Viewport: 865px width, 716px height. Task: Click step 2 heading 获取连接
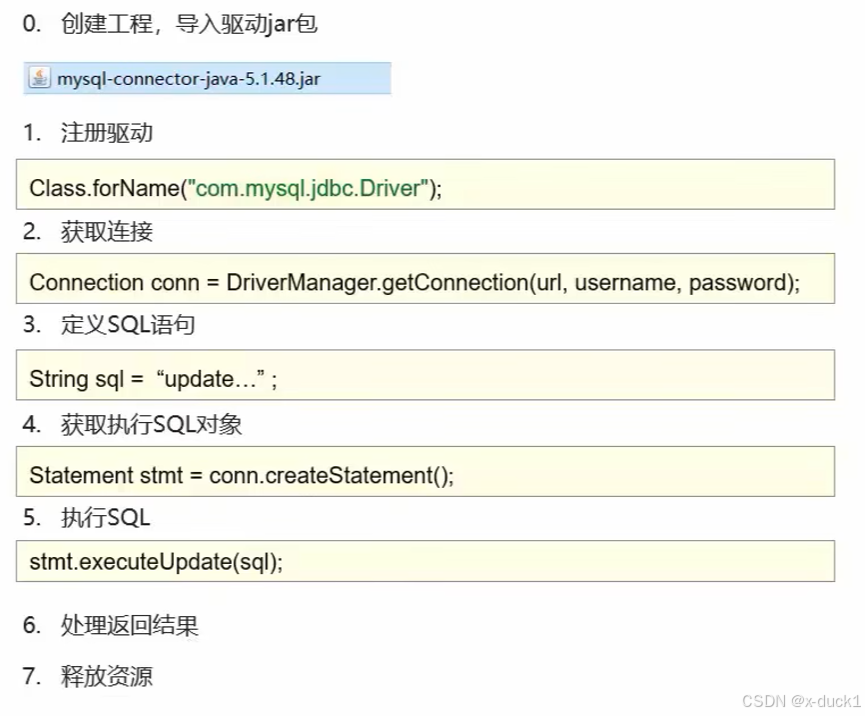tap(88, 231)
